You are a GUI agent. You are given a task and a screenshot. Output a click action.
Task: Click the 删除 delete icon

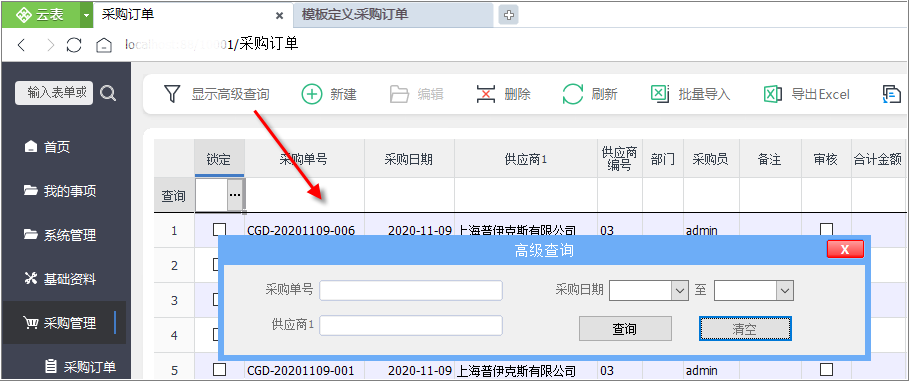point(486,94)
